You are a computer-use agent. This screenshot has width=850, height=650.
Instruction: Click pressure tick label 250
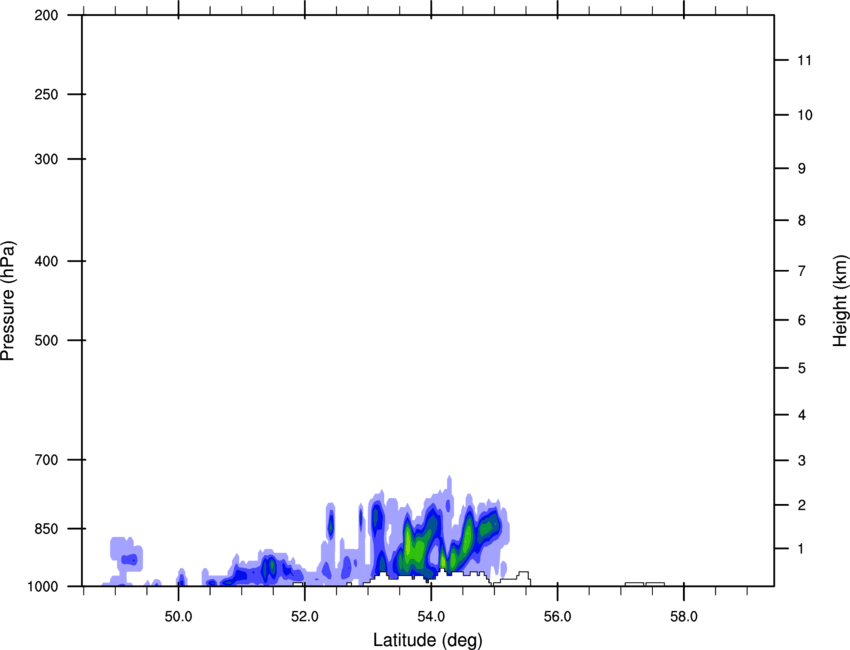pos(46,94)
